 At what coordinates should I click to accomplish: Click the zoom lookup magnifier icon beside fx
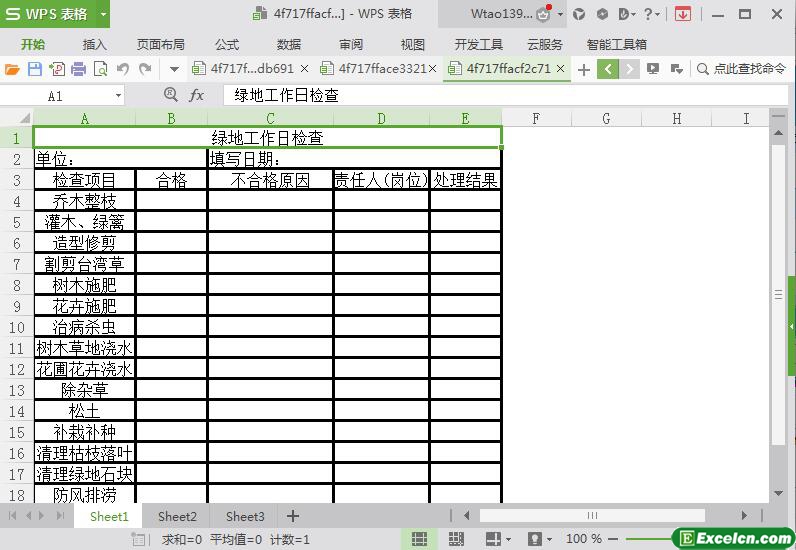(171, 94)
